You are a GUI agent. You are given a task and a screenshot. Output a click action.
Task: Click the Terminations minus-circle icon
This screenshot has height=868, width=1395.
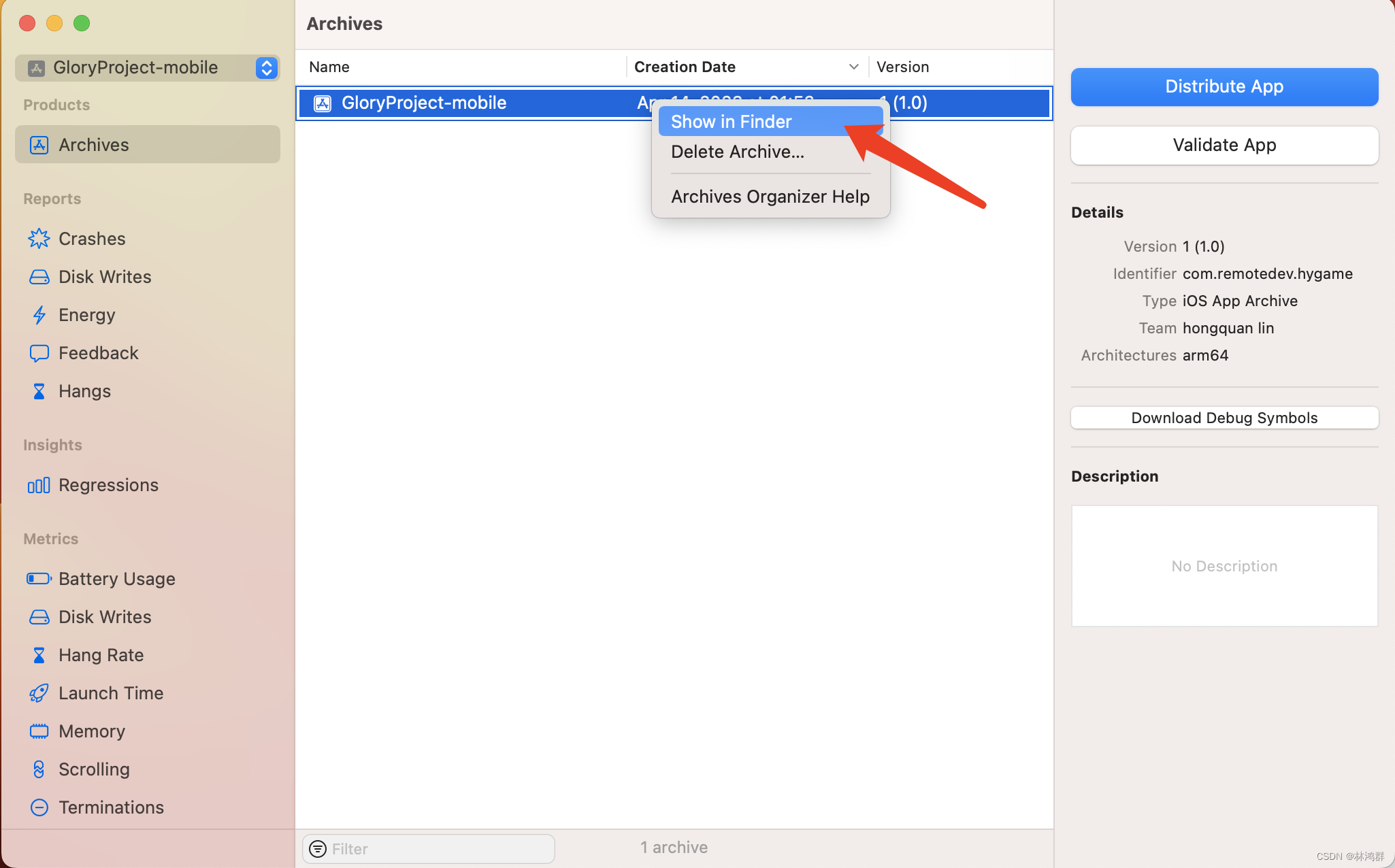point(39,807)
